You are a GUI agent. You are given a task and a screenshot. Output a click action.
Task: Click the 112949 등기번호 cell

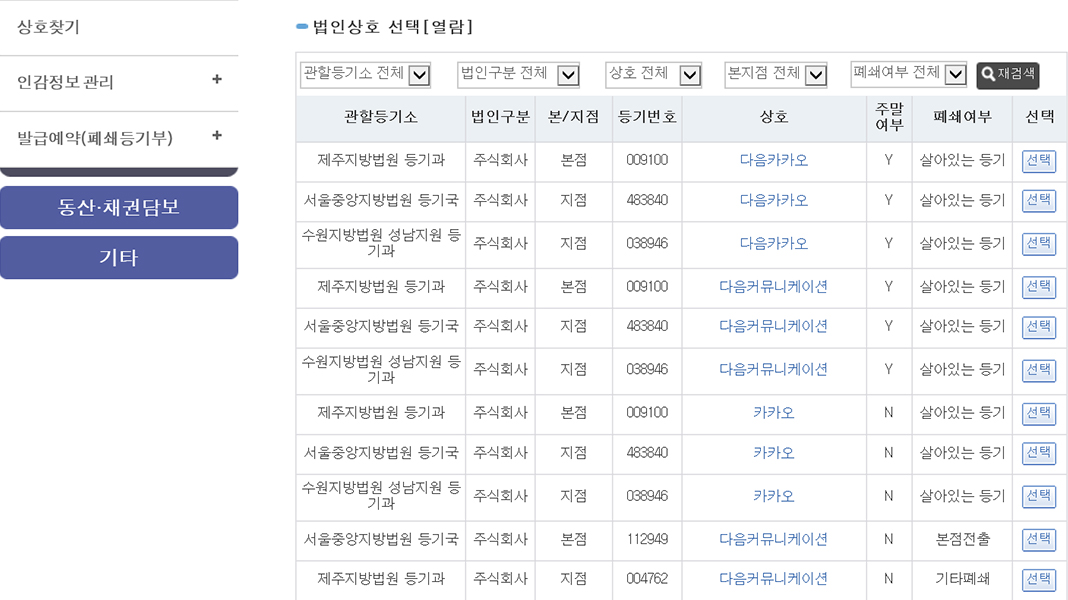click(x=647, y=539)
